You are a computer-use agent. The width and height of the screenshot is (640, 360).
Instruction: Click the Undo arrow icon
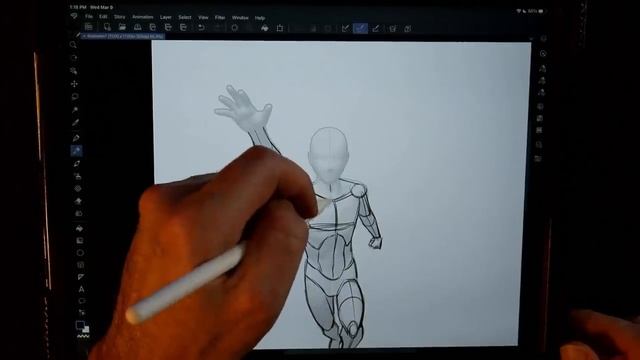[x=201, y=28]
